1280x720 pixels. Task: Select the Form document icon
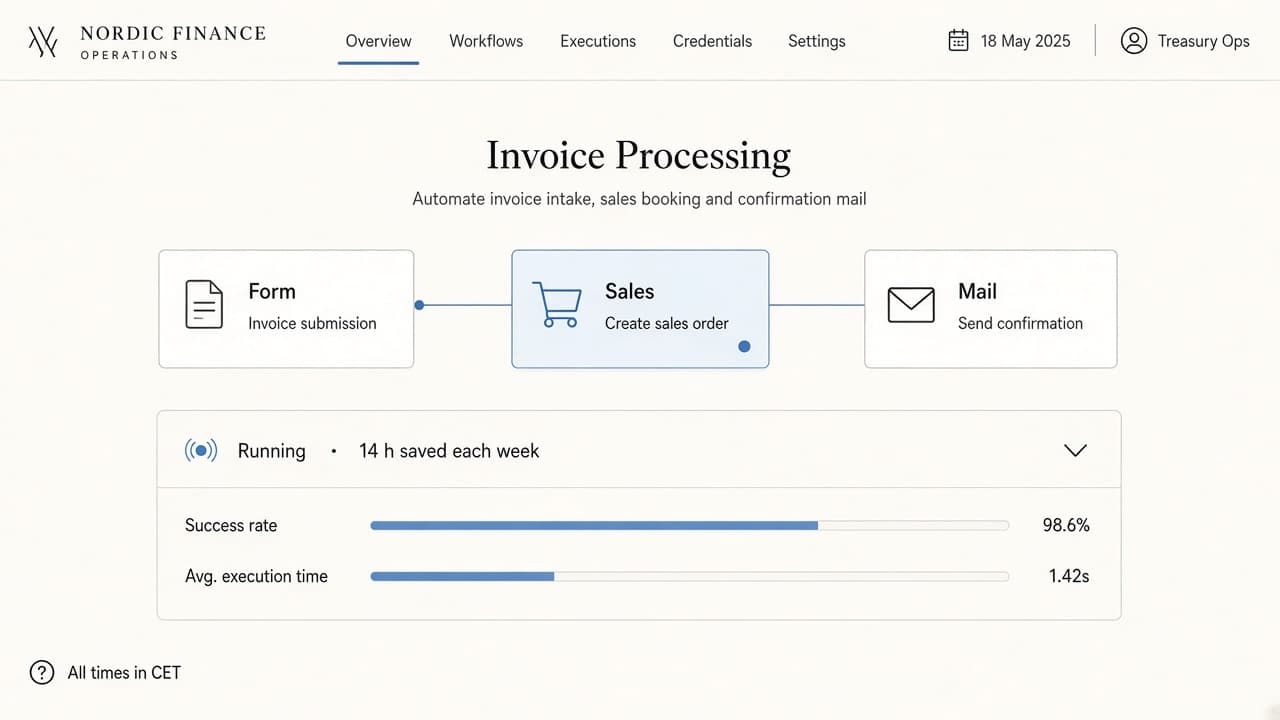[204, 304]
